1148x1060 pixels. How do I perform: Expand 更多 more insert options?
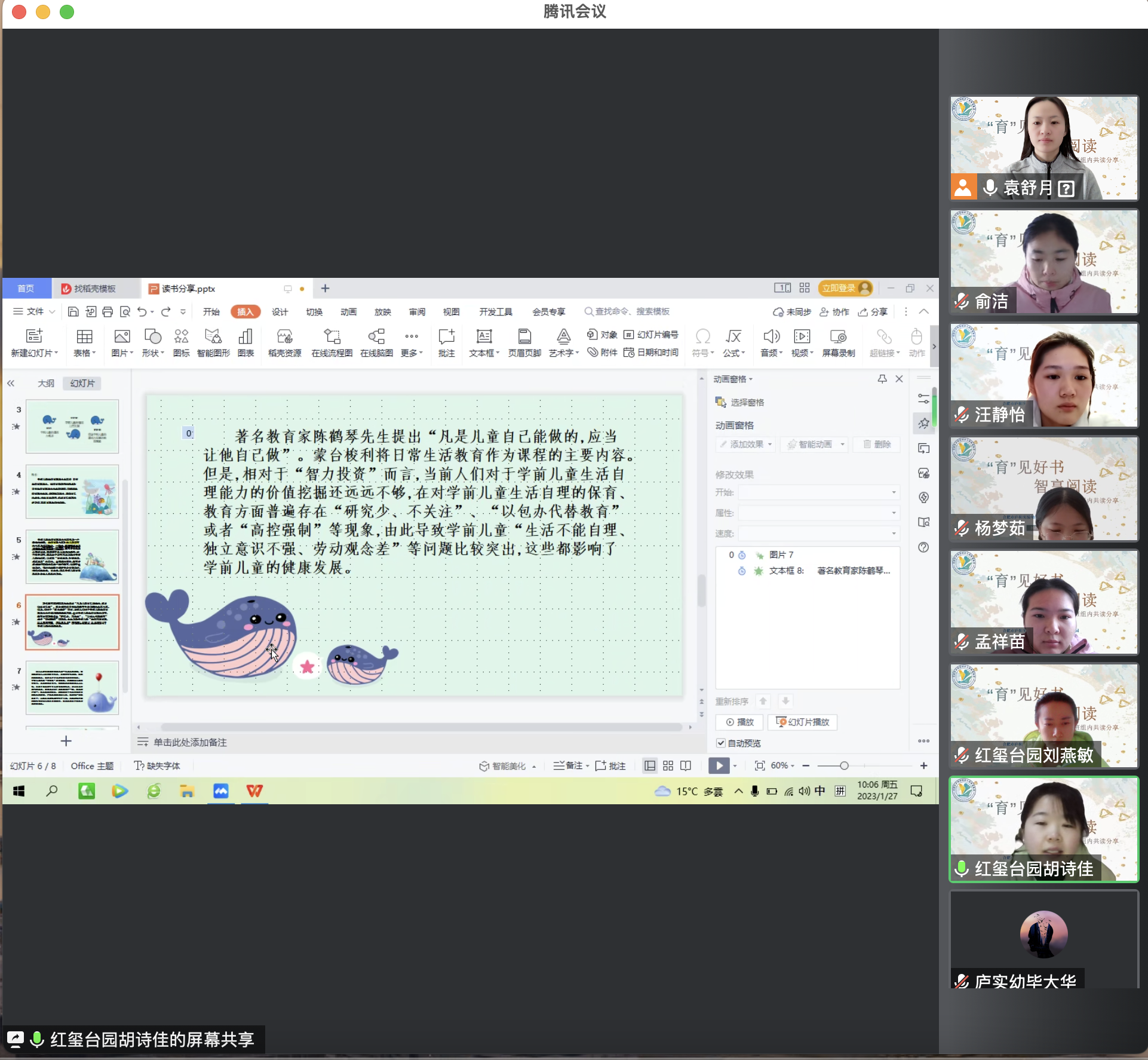(412, 342)
